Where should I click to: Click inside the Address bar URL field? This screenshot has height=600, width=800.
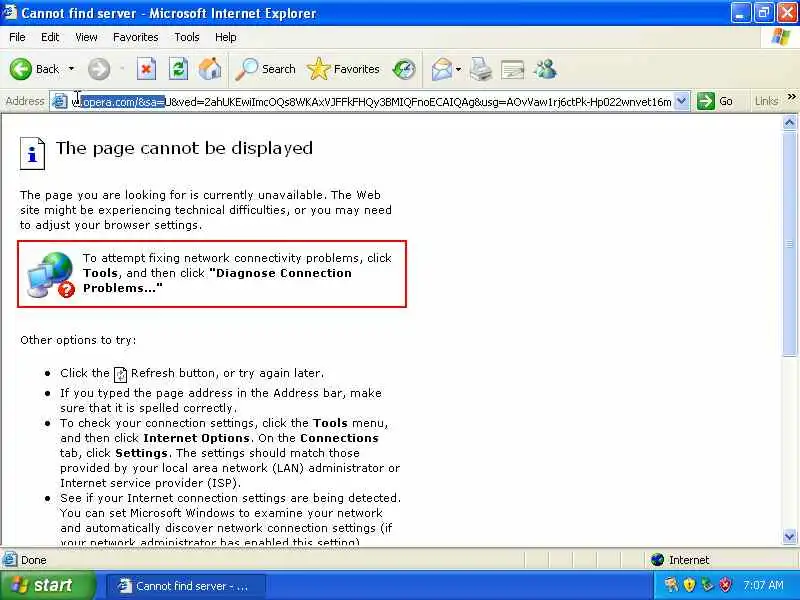click(371, 102)
